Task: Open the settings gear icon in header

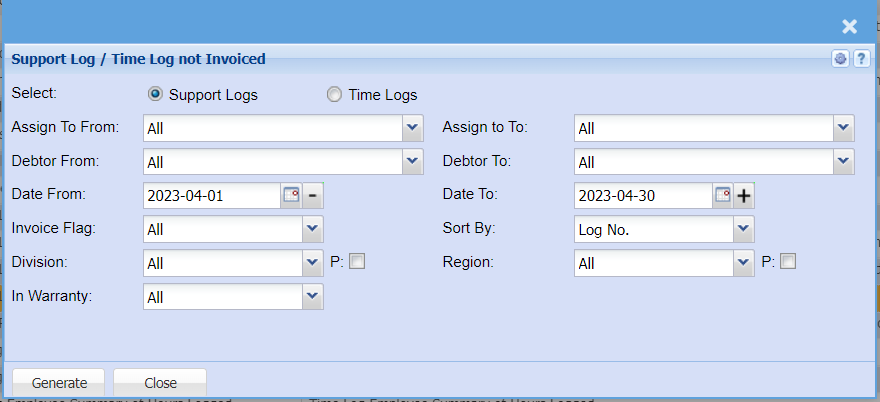Action: [x=840, y=59]
